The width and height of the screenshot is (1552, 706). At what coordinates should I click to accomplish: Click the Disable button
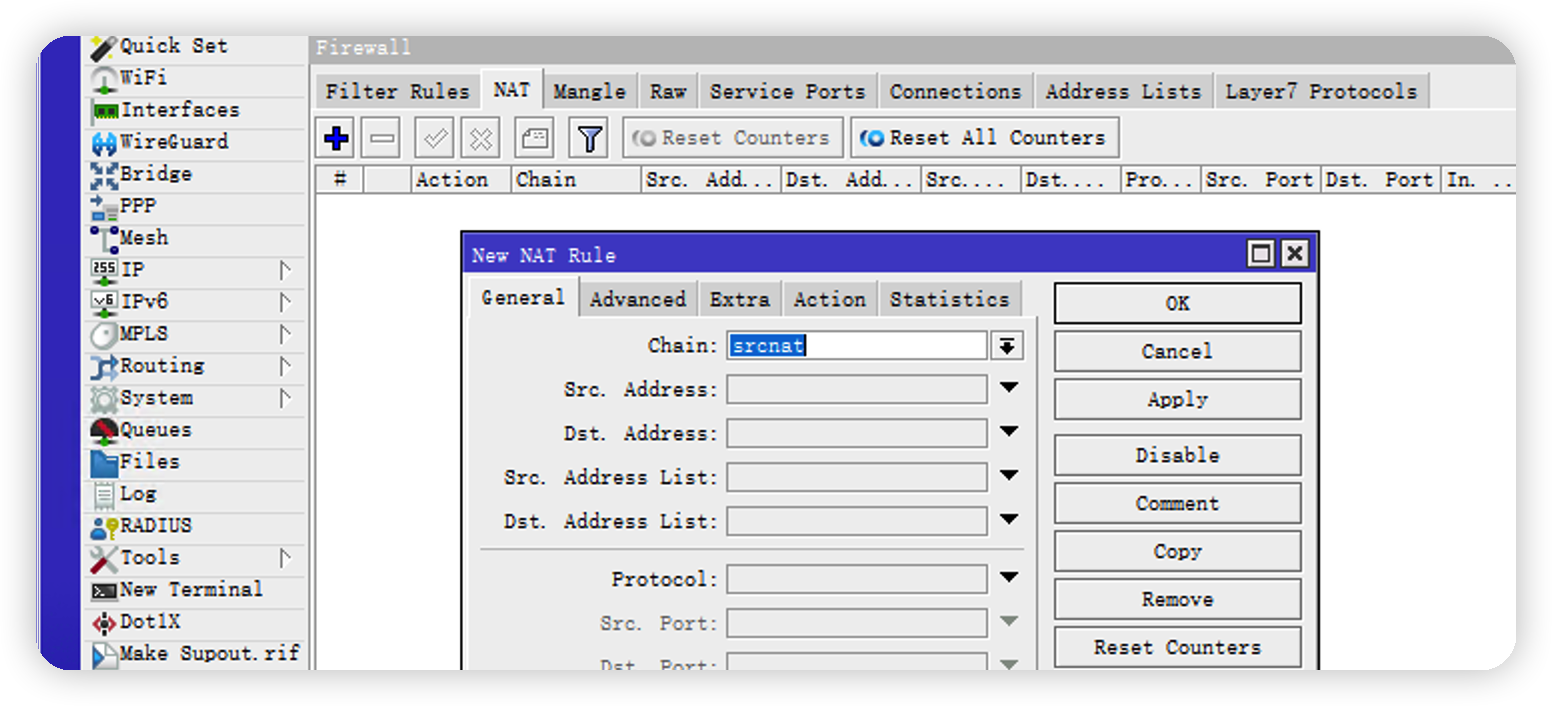pos(1177,455)
